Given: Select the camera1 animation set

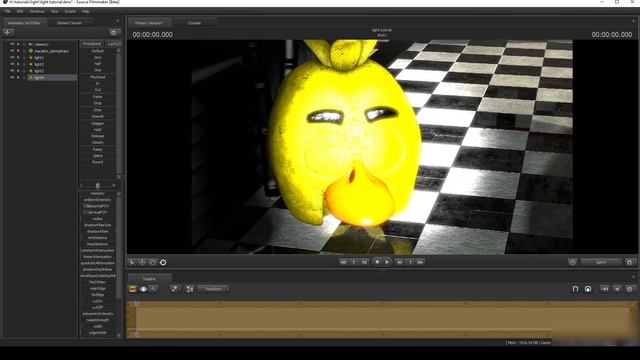Looking at the screenshot, I should 42,44.
